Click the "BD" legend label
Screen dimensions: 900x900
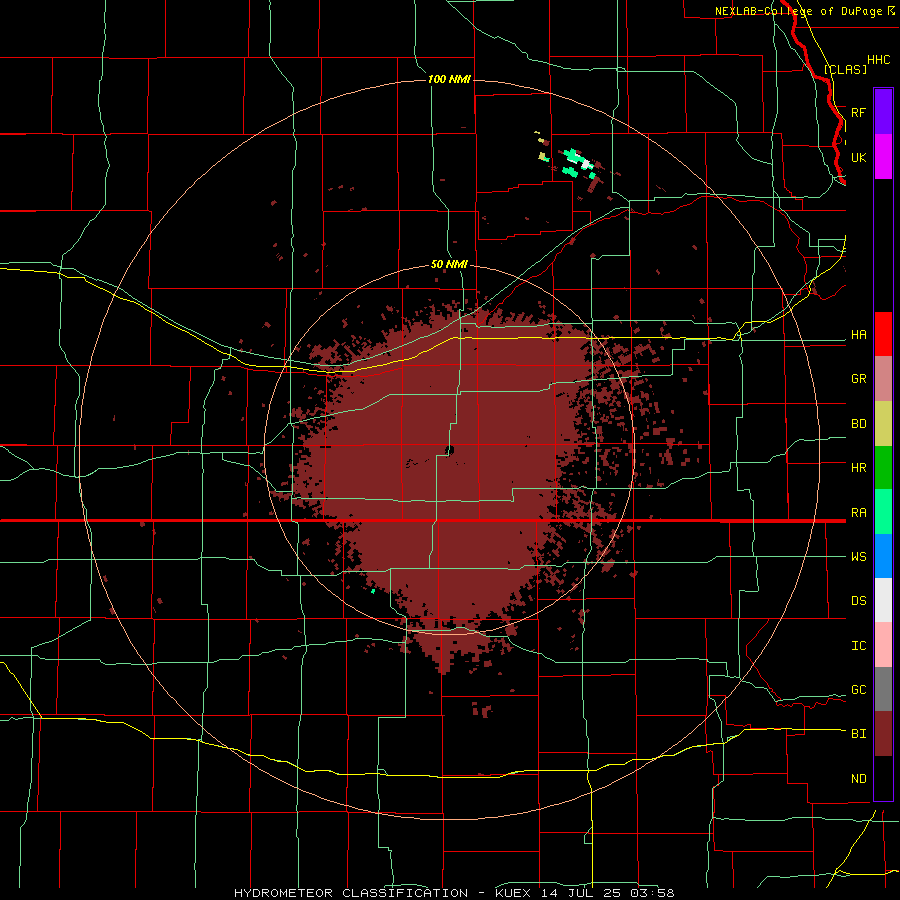(x=858, y=424)
